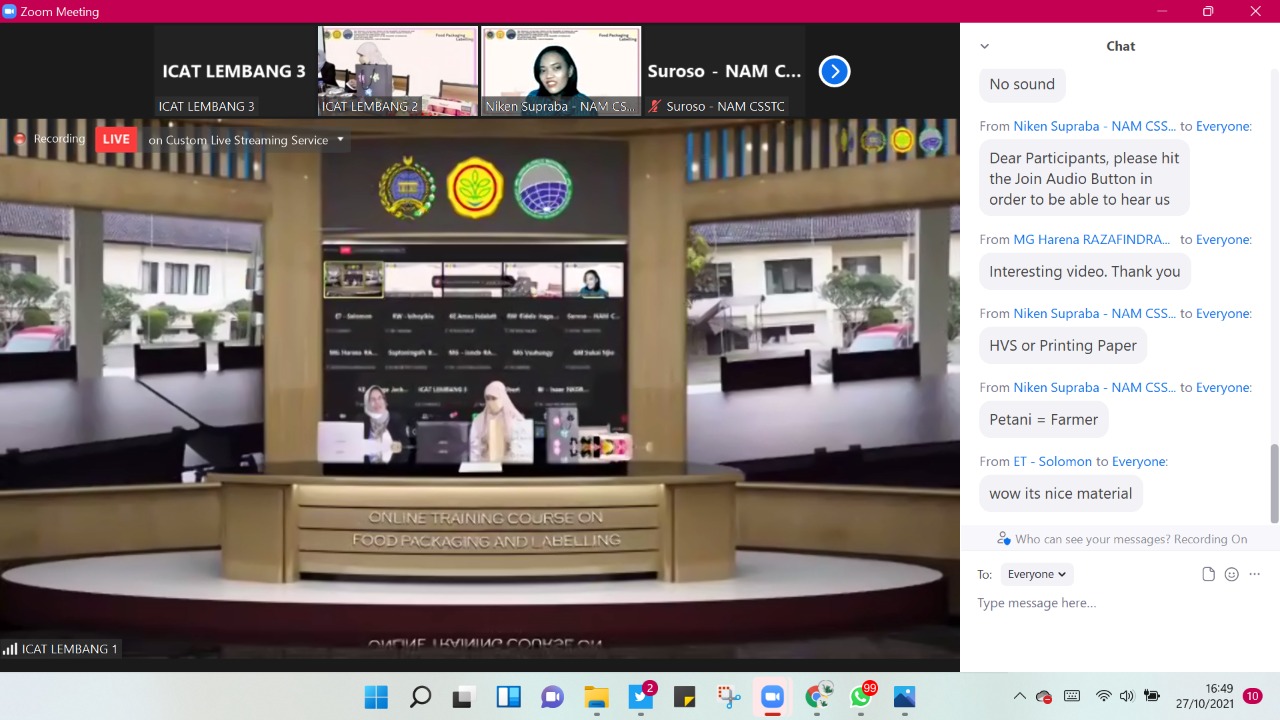Show next participants with blue arrow

834,71
